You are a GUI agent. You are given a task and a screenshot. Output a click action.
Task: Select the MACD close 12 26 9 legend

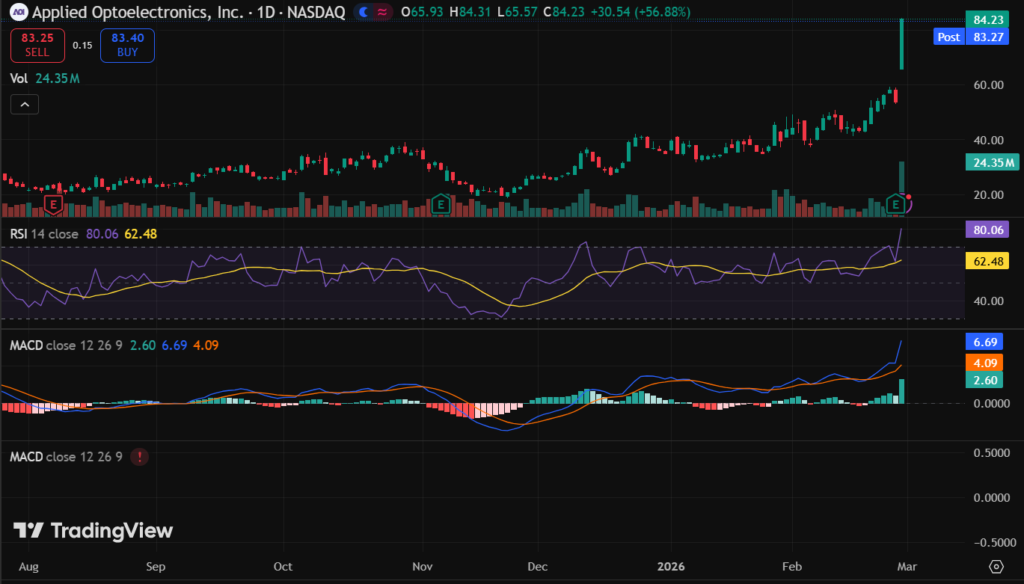tap(65, 345)
